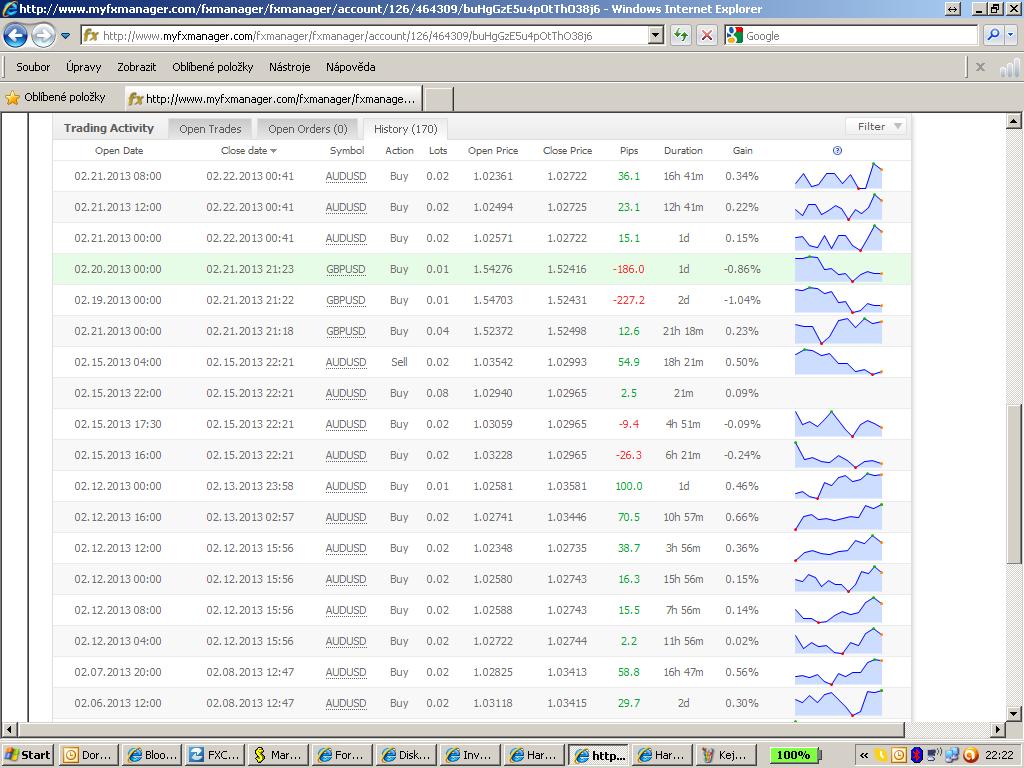Click the Windows Start button
Screen dimensions: 1024x768
(x=28, y=755)
